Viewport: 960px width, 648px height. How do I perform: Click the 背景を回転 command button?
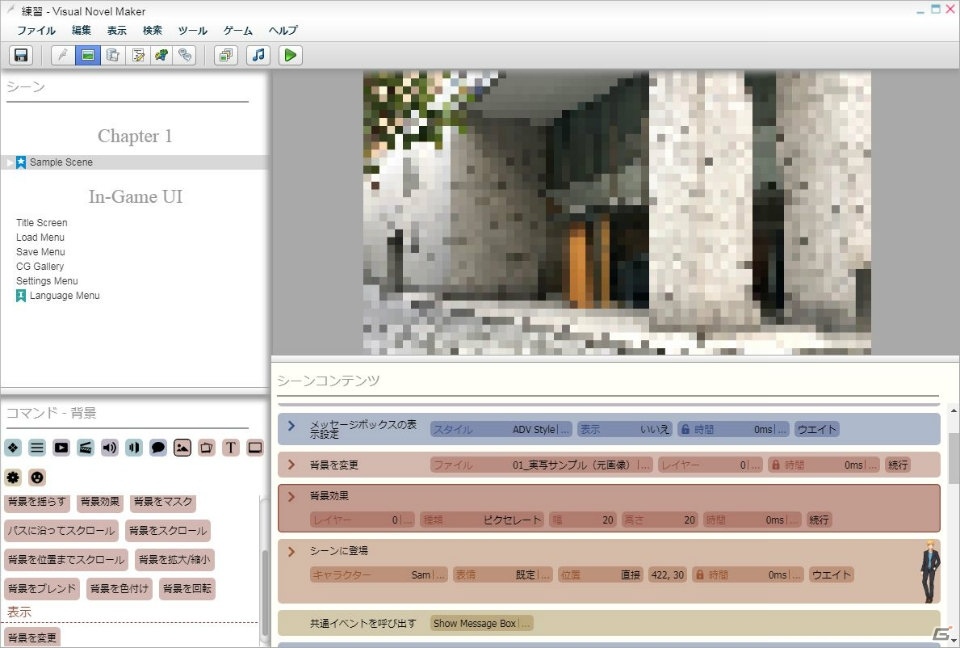point(187,589)
